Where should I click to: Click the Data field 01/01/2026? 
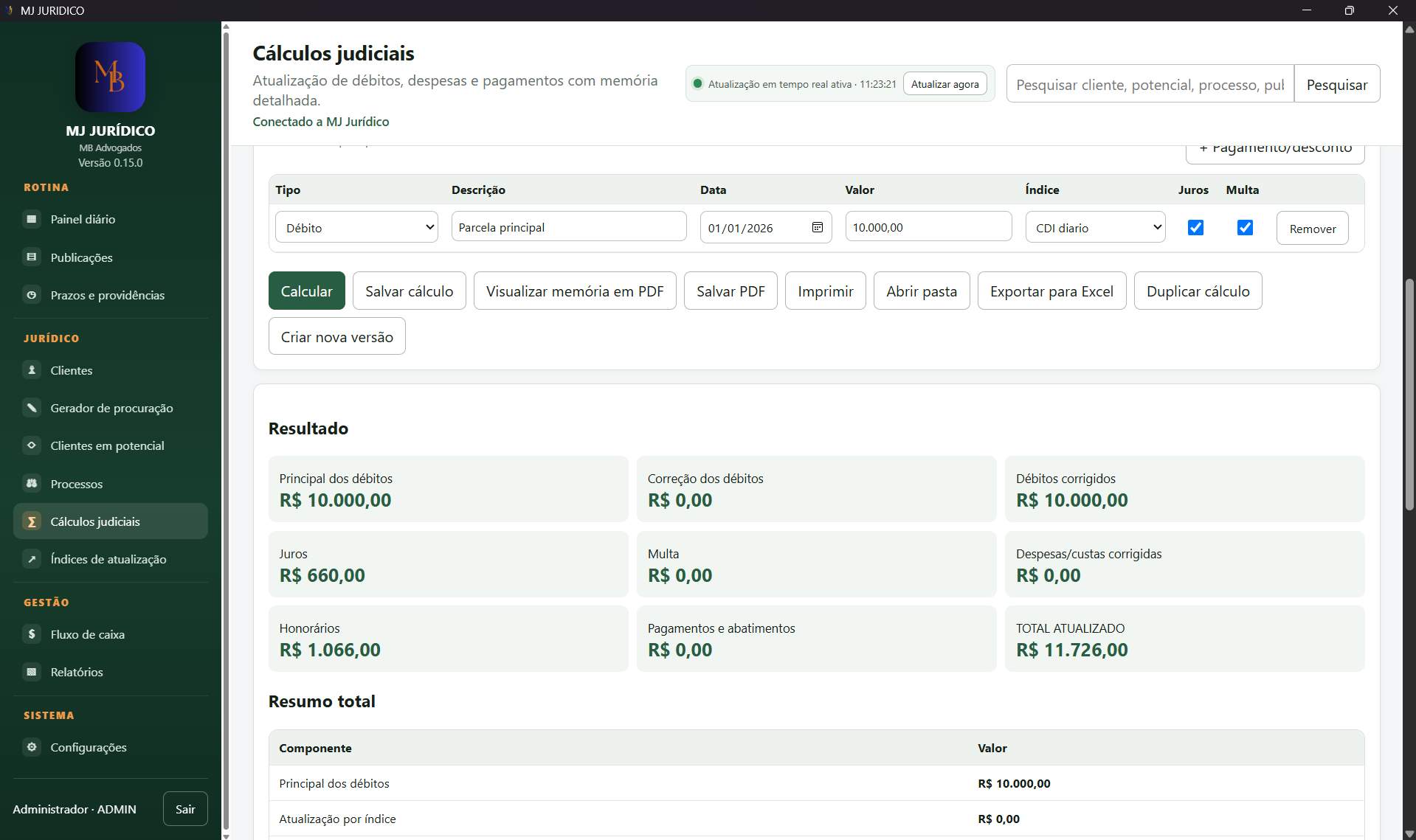click(766, 227)
